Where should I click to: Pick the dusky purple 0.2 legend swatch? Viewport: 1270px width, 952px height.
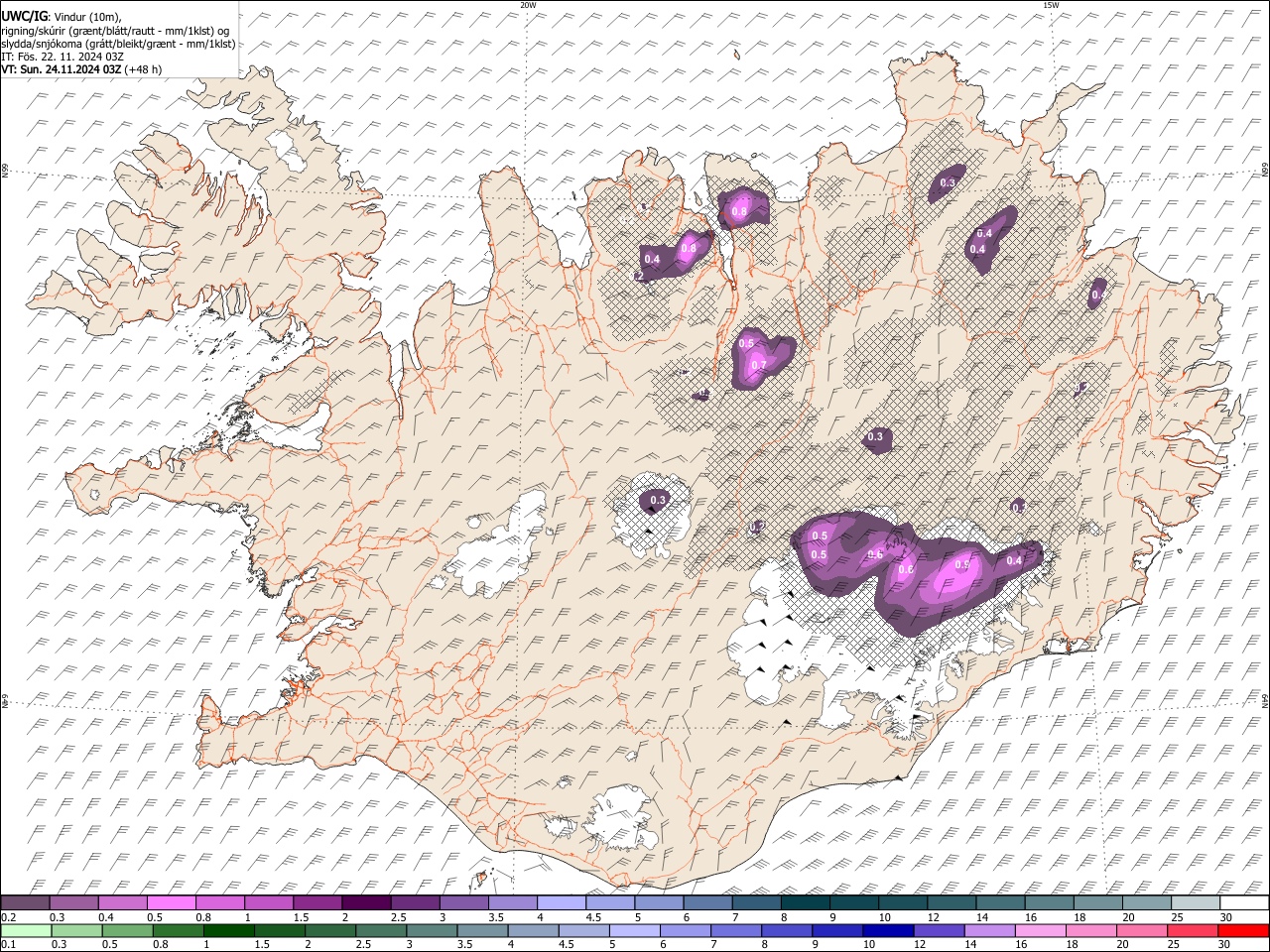tap(25, 902)
